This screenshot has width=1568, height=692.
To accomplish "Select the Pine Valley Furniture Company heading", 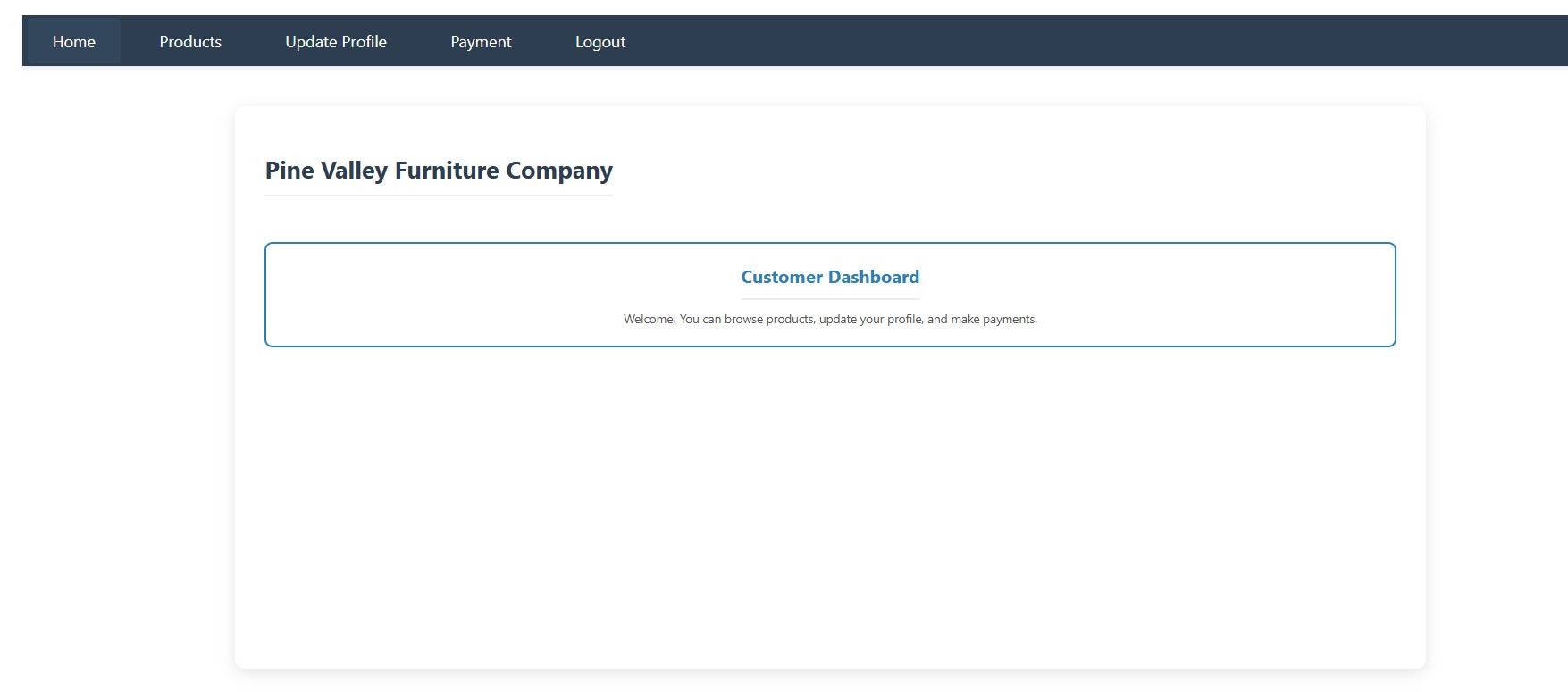I will tap(439, 171).
